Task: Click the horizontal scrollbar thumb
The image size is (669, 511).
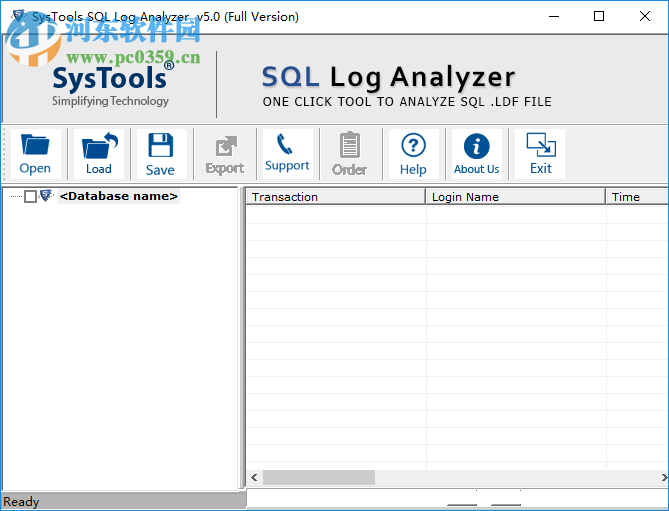Action: [319, 477]
